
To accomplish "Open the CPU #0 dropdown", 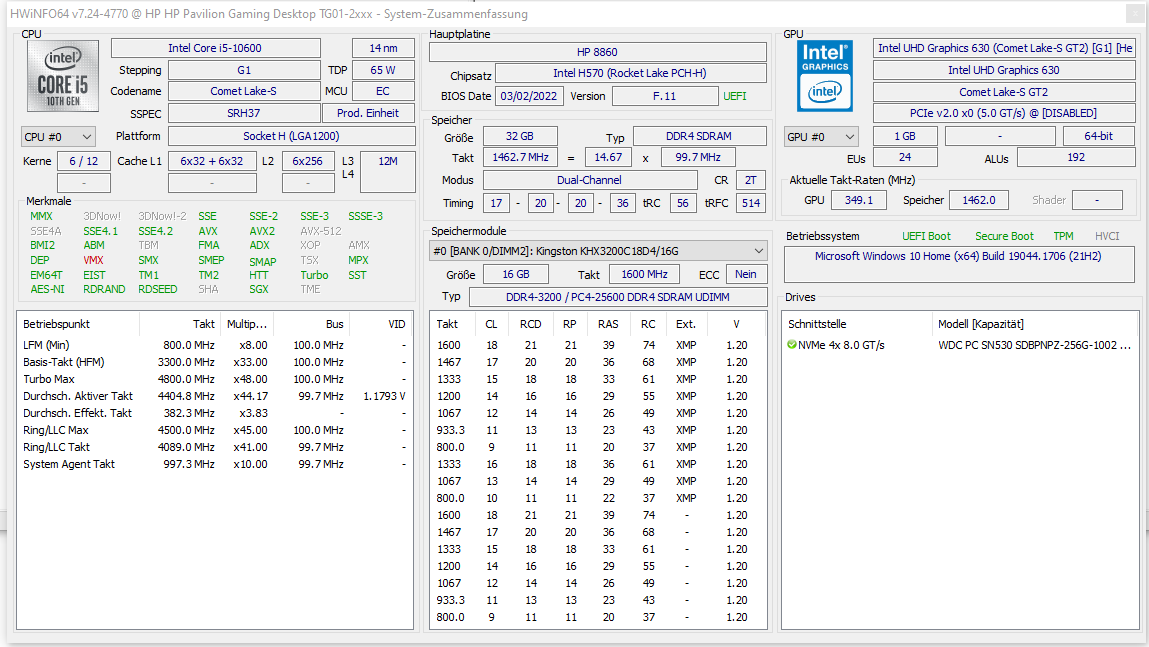I will 57,136.
